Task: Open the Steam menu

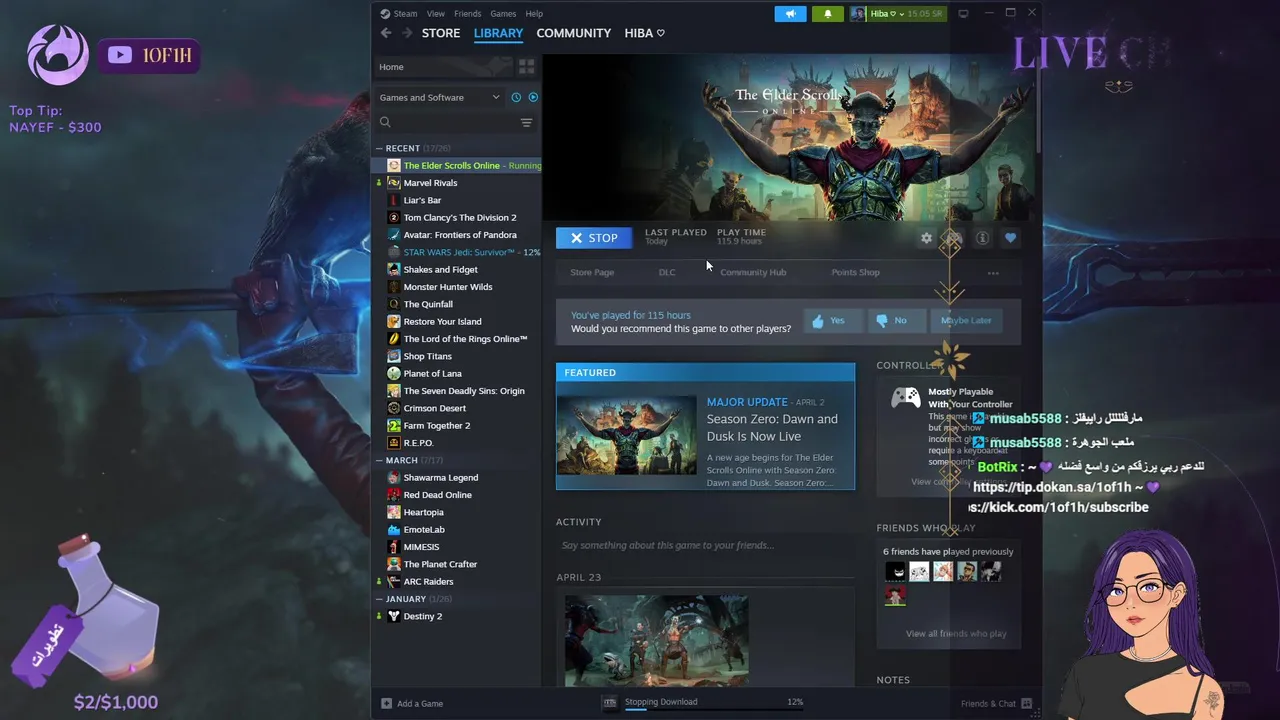Action: point(399,14)
